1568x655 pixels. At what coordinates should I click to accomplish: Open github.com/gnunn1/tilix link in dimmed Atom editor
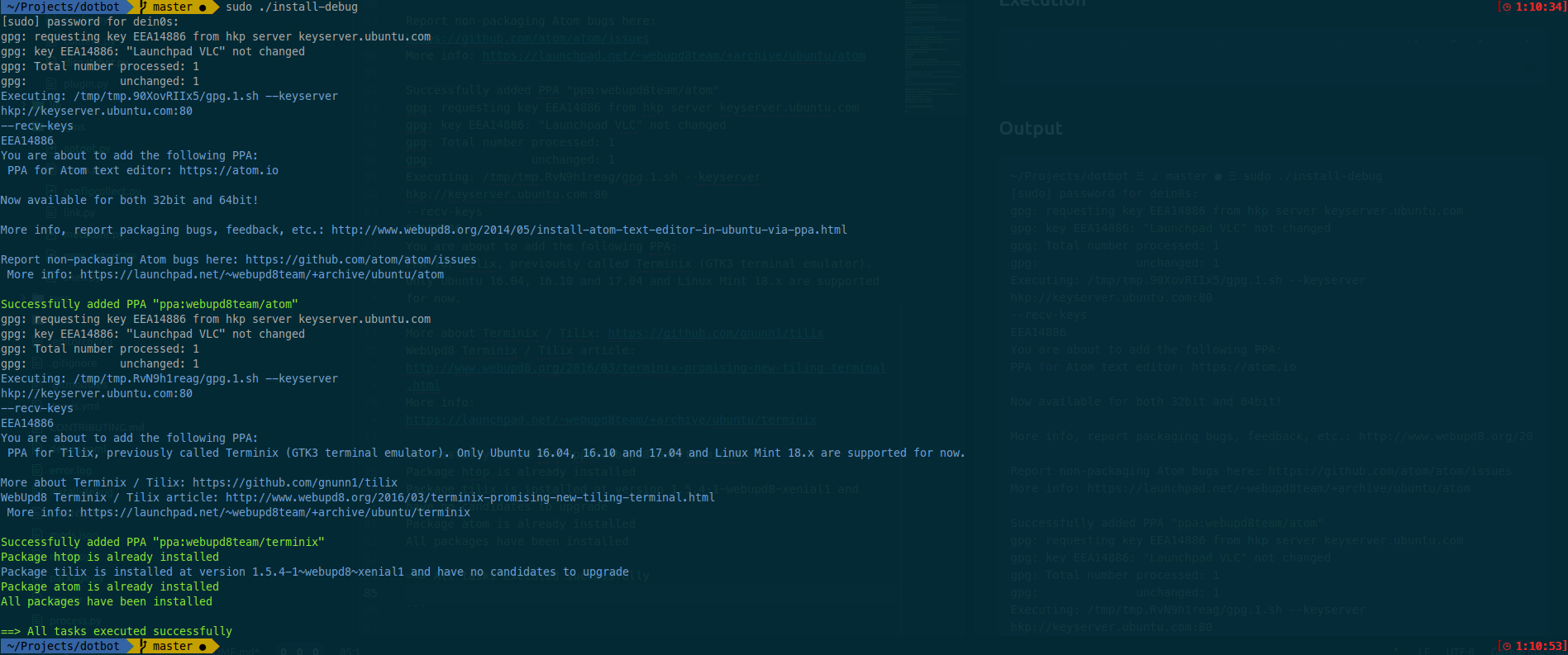pos(716,334)
